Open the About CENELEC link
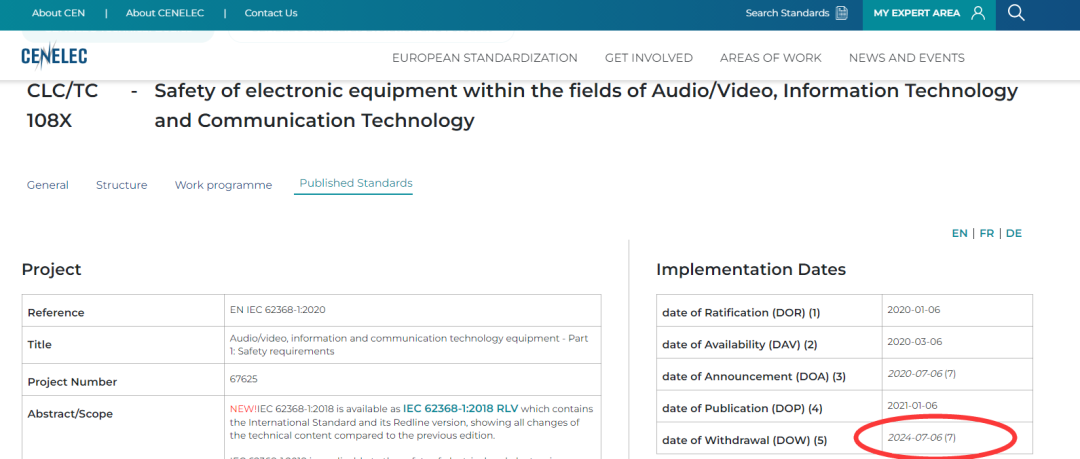The width and height of the screenshot is (1080, 459). 165,13
